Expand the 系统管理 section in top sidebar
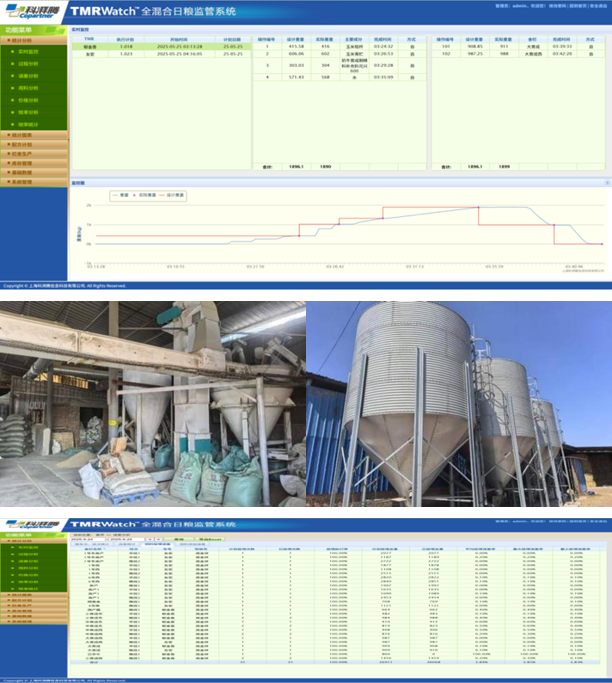The image size is (612, 683). coord(34,182)
